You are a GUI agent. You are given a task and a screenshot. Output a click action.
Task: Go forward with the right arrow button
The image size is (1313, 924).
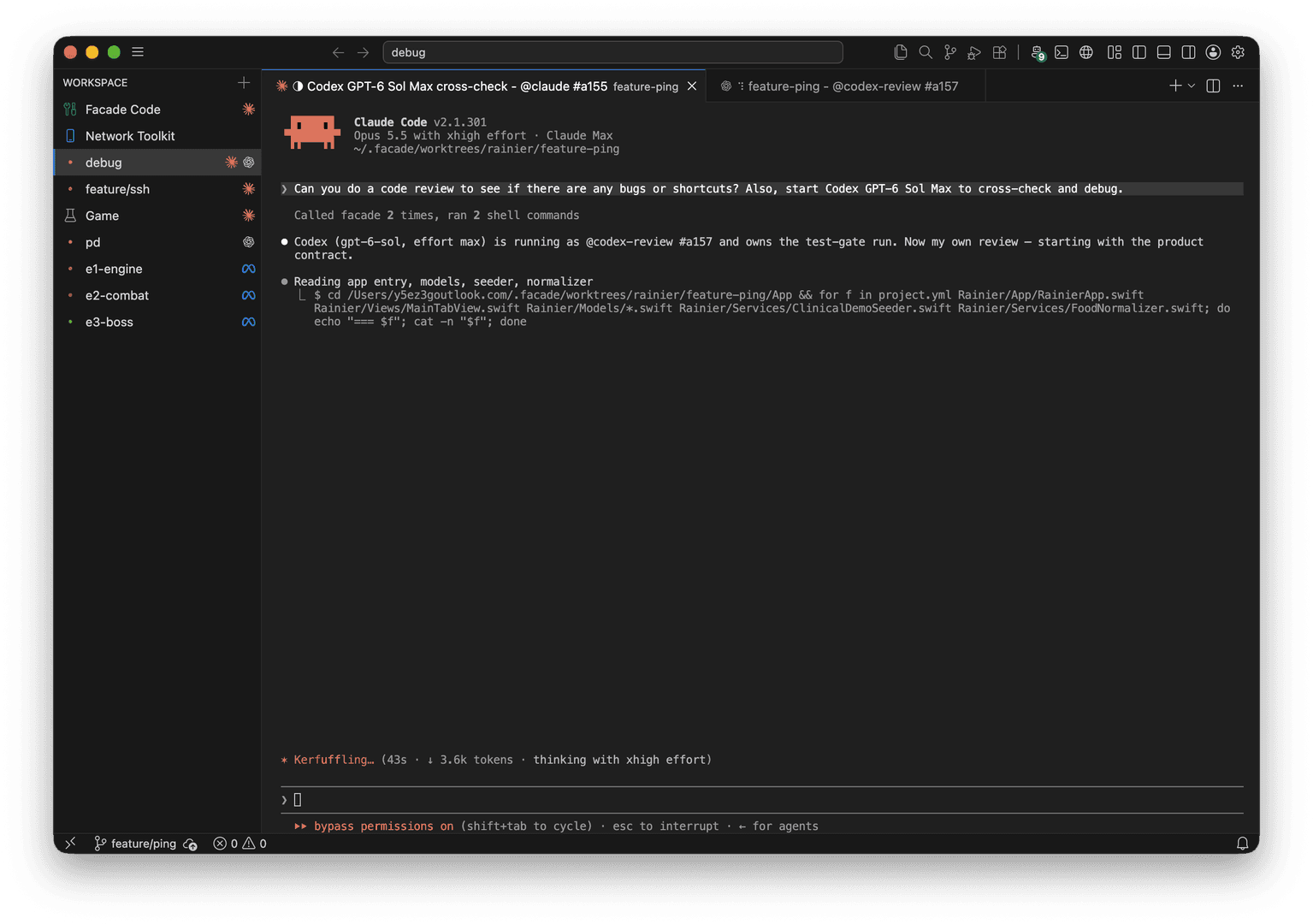(x=364, y=52)
